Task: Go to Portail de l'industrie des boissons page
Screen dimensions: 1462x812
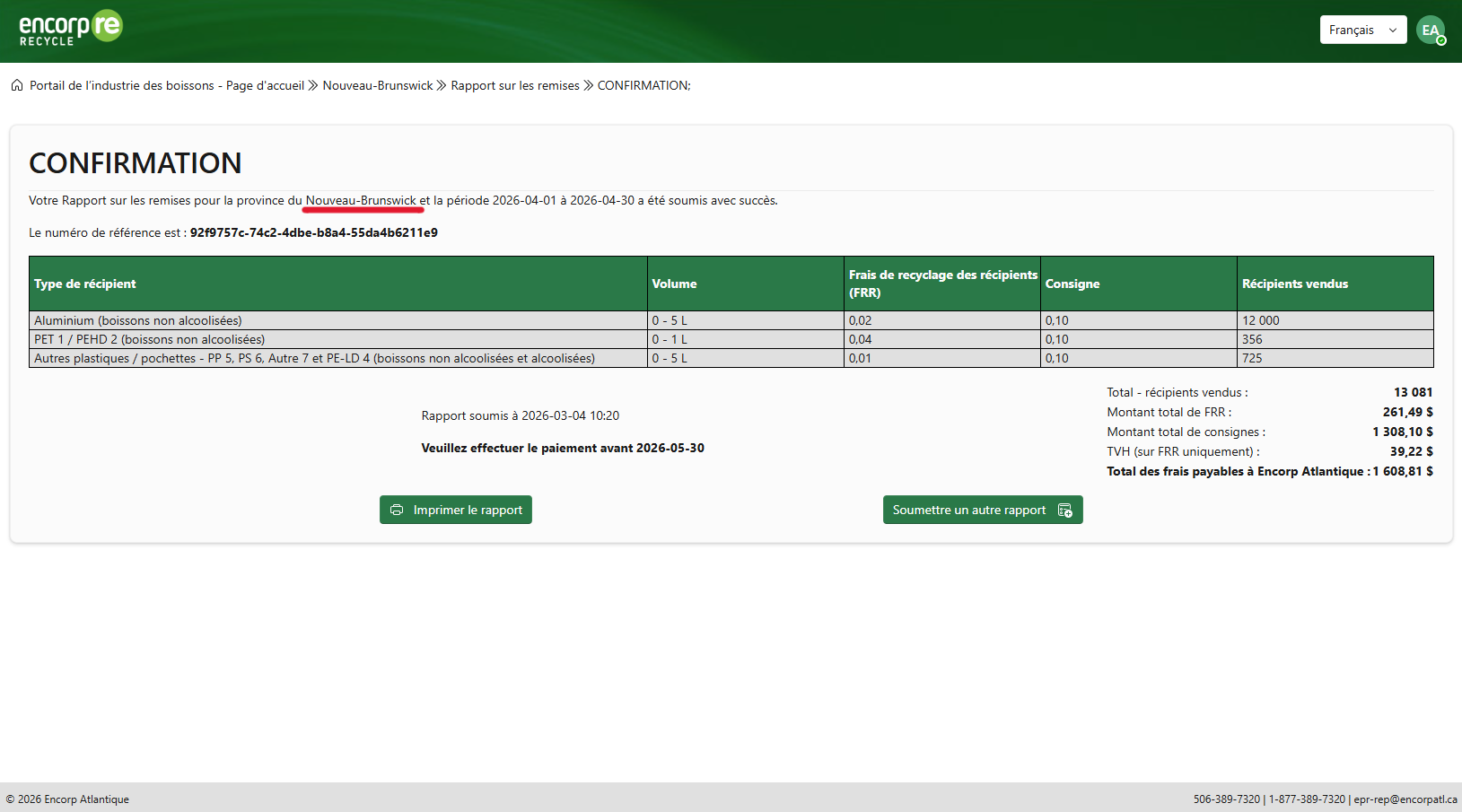Action: pyautogui.click(x=166, y=85)
